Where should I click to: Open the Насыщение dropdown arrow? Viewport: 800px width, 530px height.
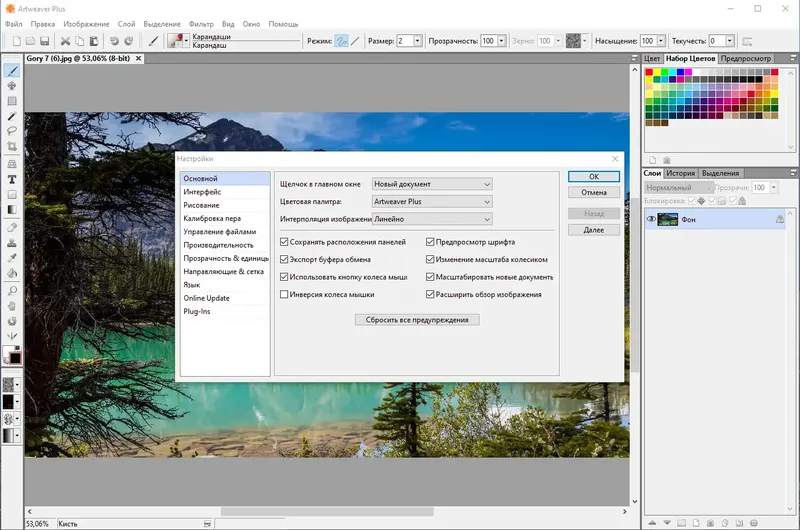tap(661, 41)
